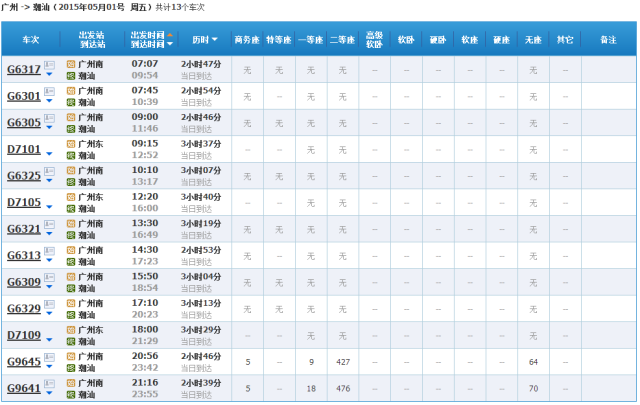Click the ID card icon next to G6329

[49, 303]
